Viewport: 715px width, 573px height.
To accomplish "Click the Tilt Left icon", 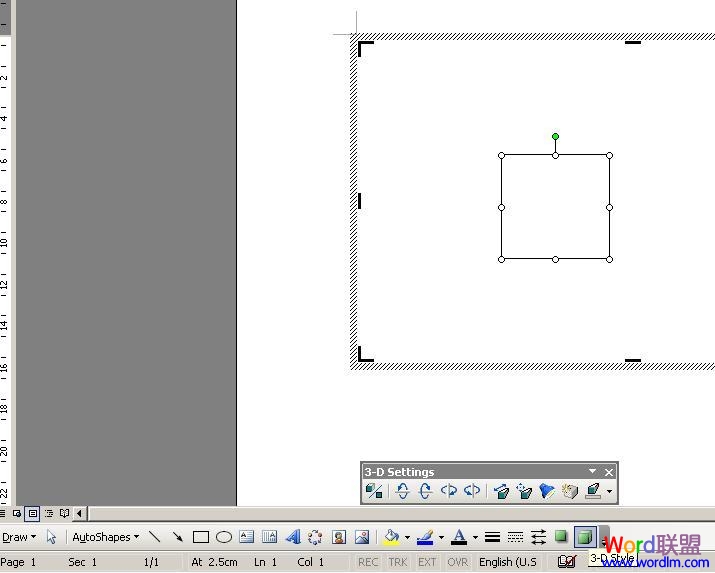I will pyautogui.click(x=449, y=491).
